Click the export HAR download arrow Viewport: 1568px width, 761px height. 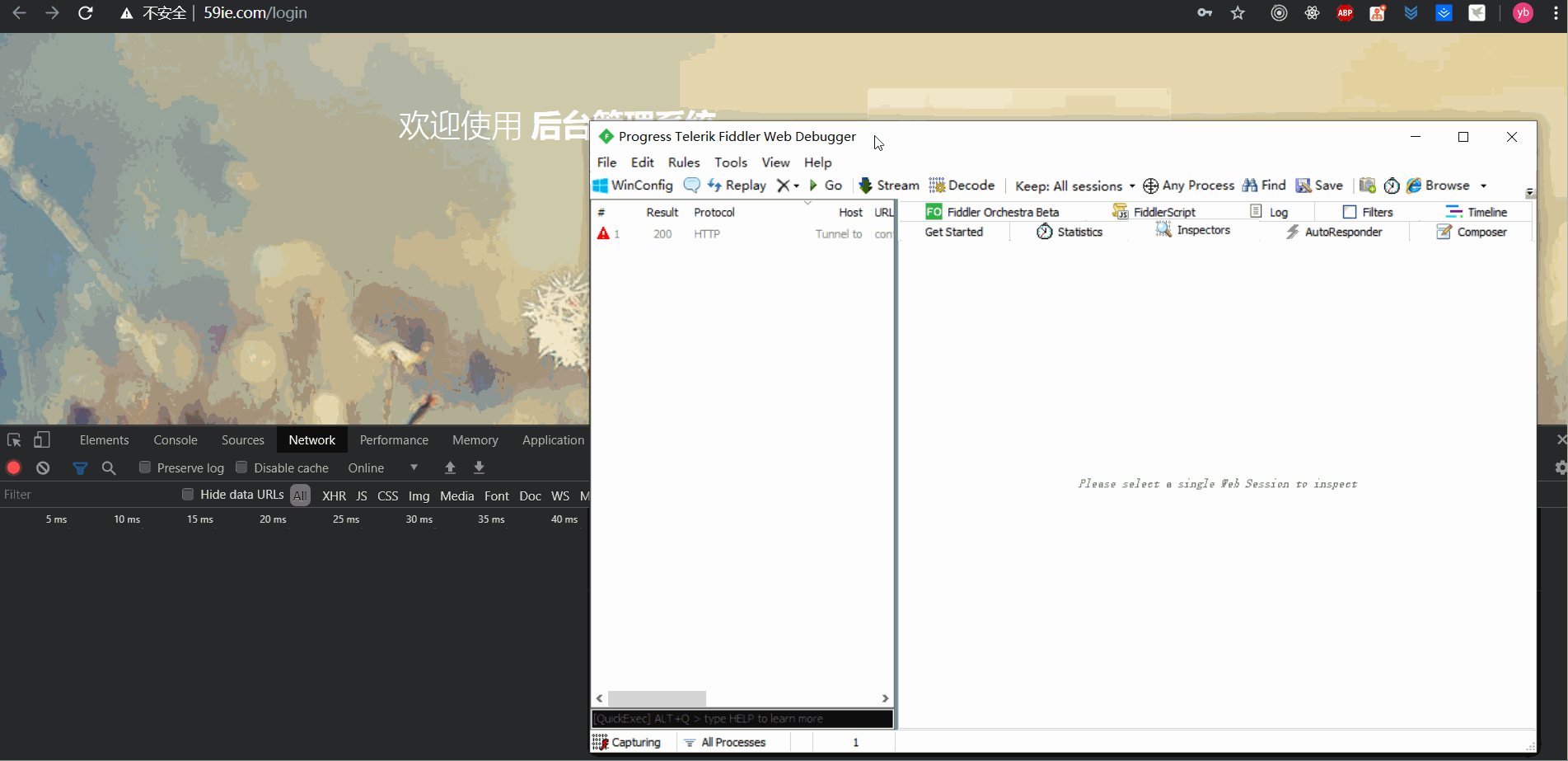[x=479, y=467]
